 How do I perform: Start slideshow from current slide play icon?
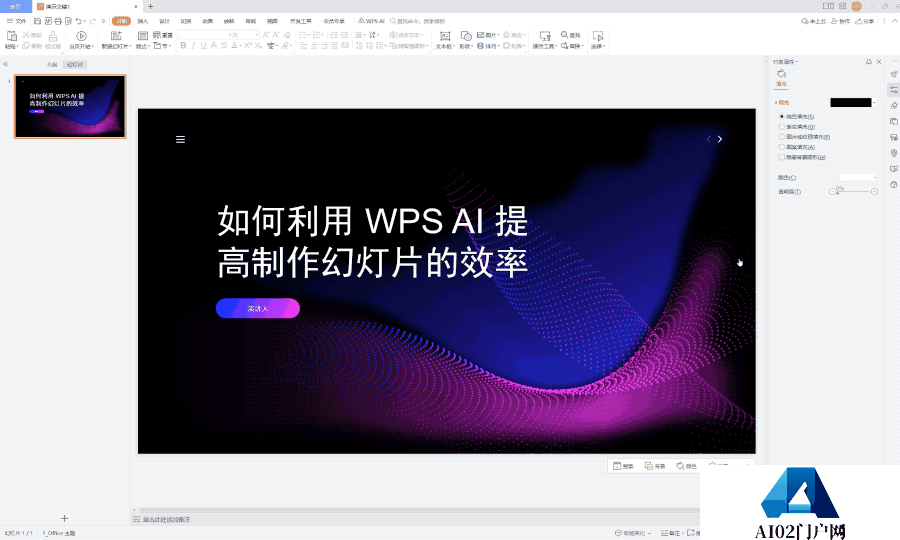(x=82, y=36)
